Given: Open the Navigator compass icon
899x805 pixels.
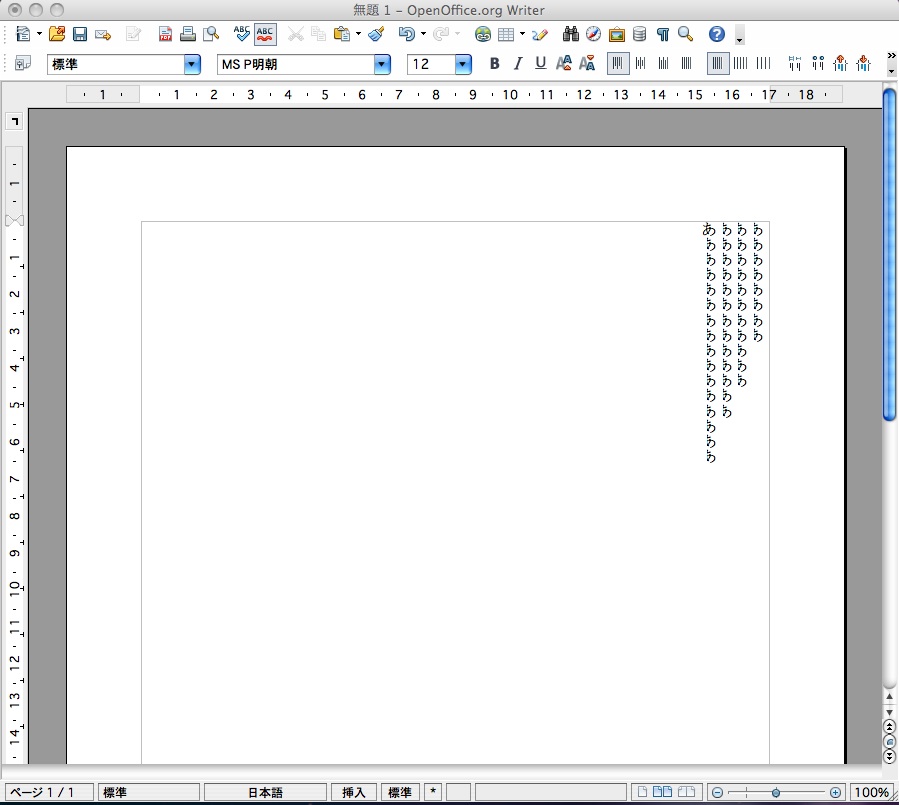Looking at the screenshot, I should 593,34.
